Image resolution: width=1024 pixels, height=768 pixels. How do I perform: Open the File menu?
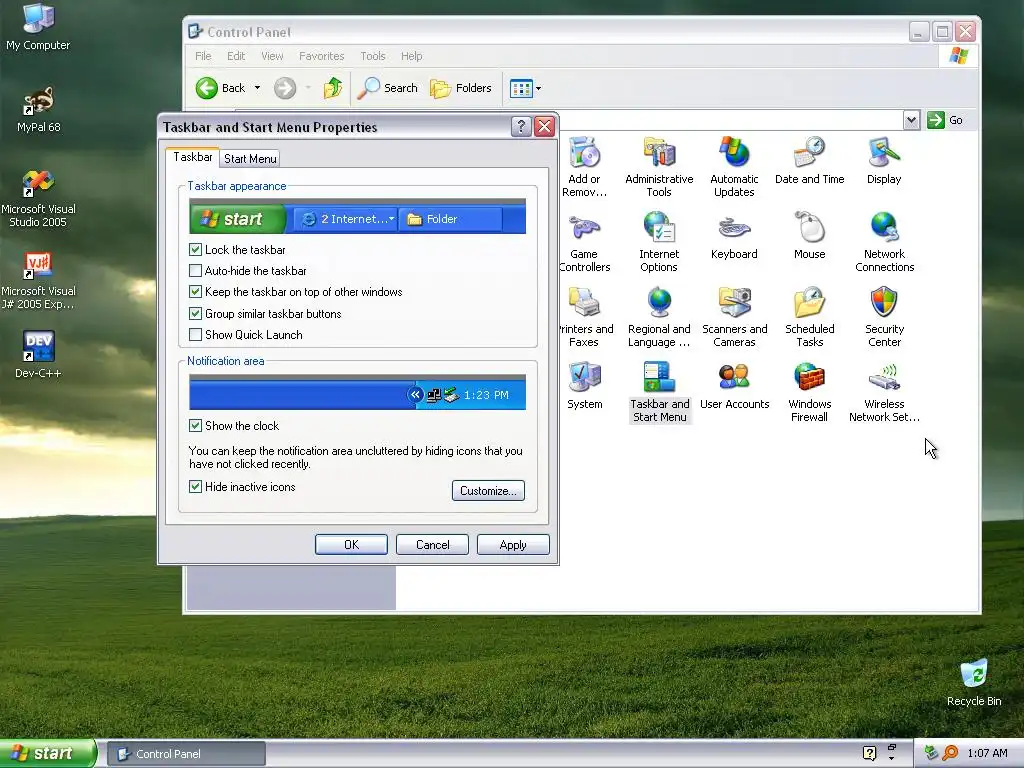point(203,56)
